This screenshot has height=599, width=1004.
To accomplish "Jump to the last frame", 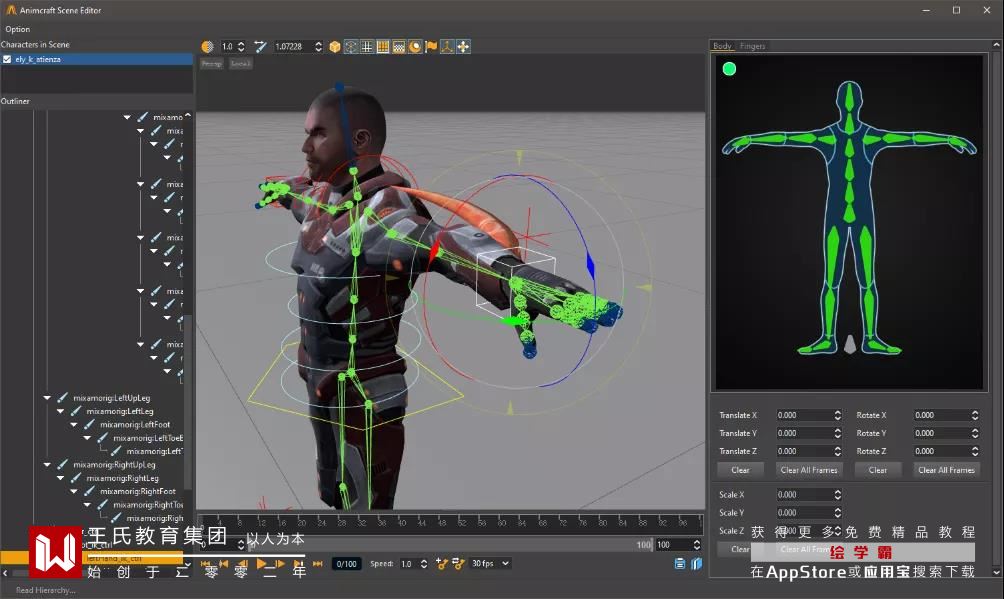I will pos(318,564).
